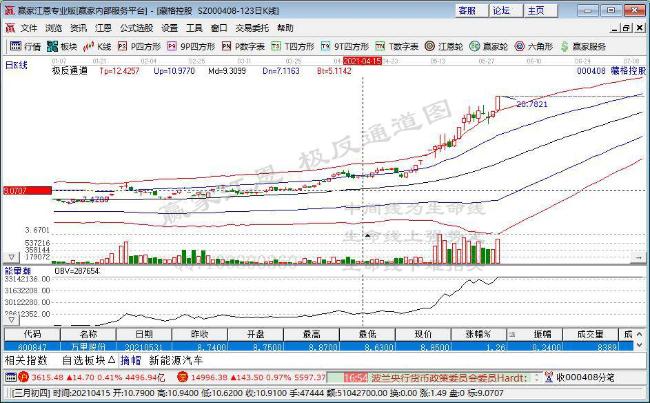Click the red index icon before 14996.38

pyautogui.click(x=182, y=377)
